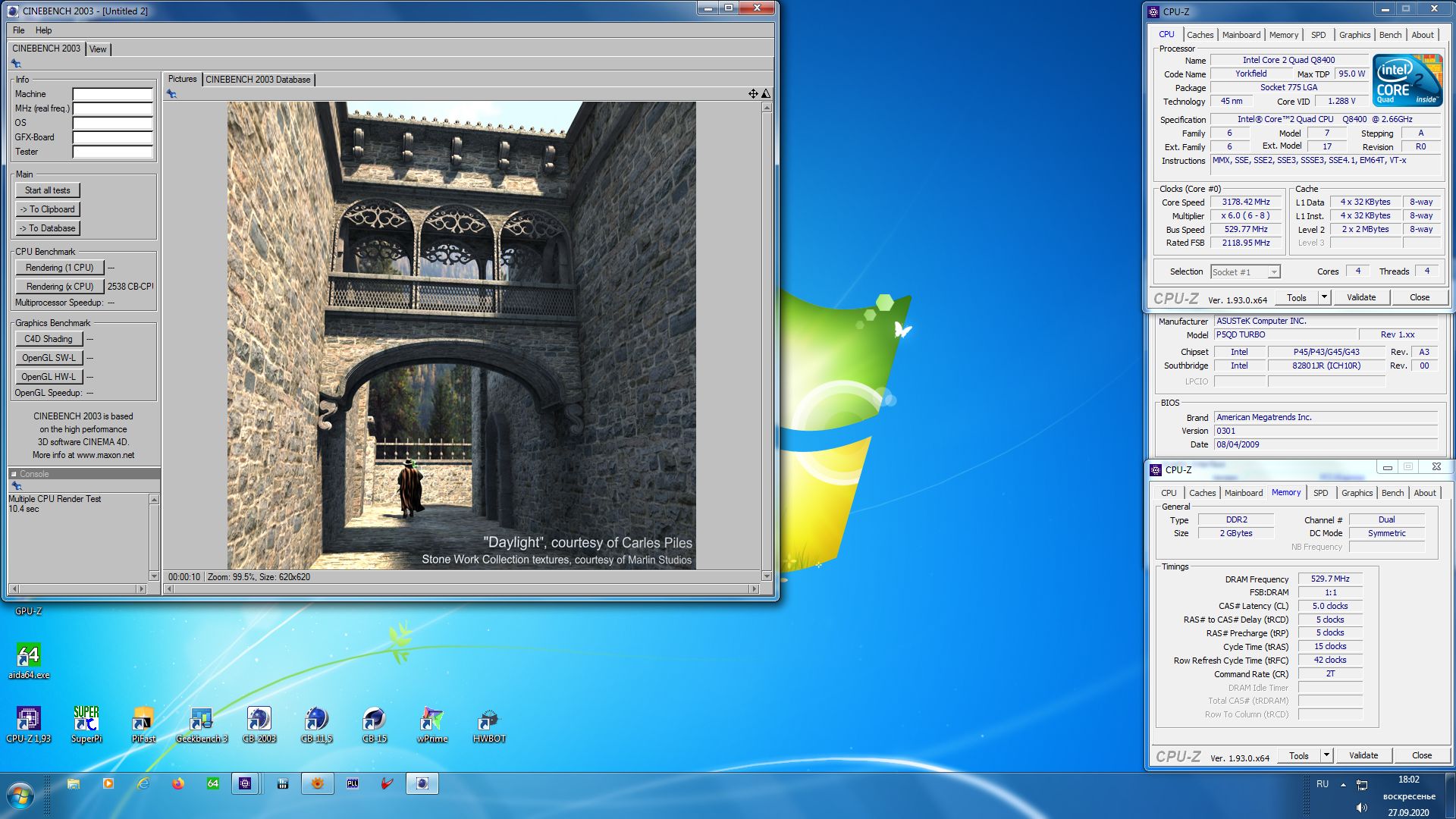Screen dimensions: 1456x819
Task: Open Windows Explorer from the taskbar
Action: click(x=74, y=784)
